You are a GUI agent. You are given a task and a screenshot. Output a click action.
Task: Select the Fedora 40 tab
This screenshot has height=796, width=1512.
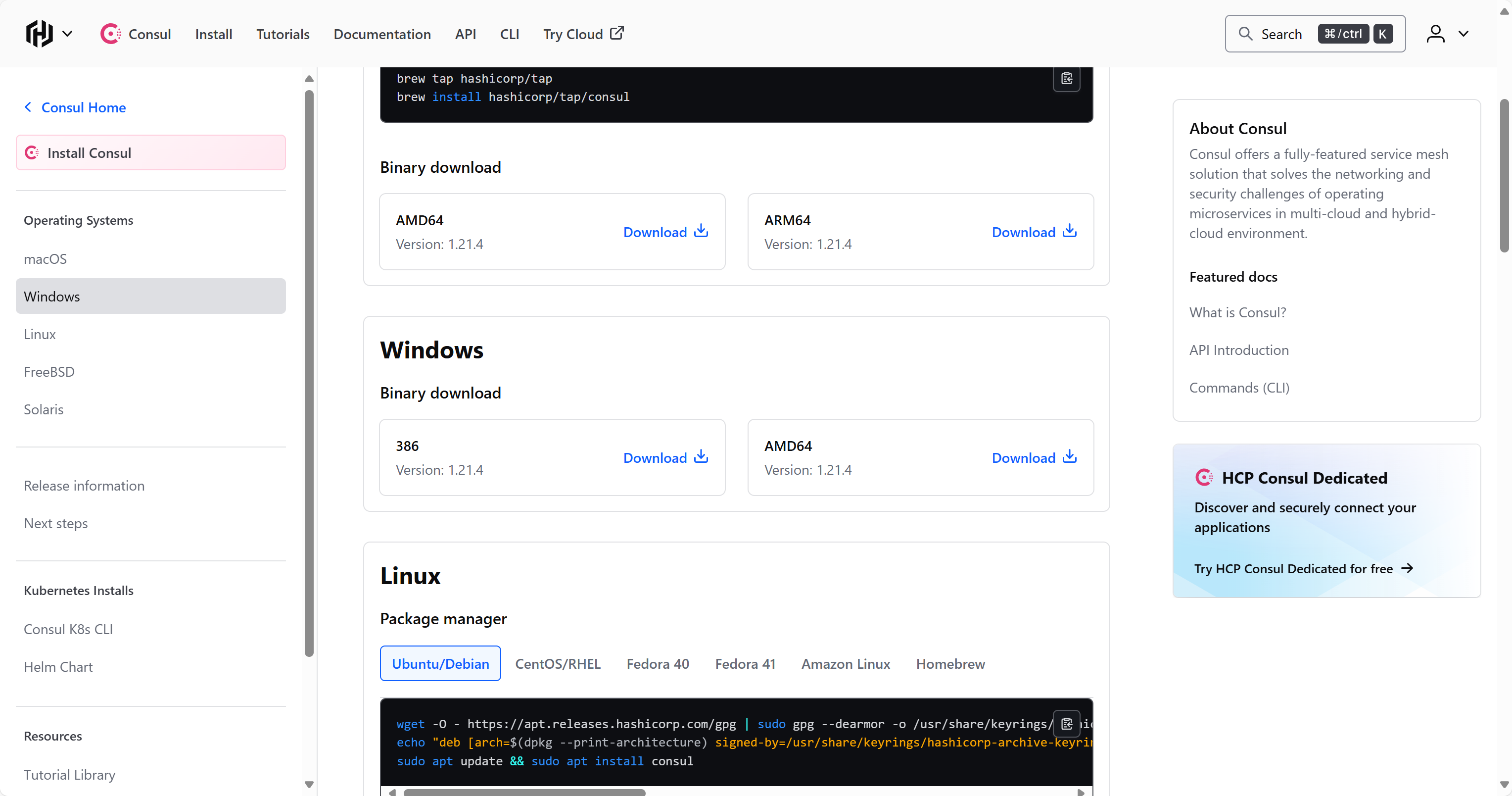point(658,664)
